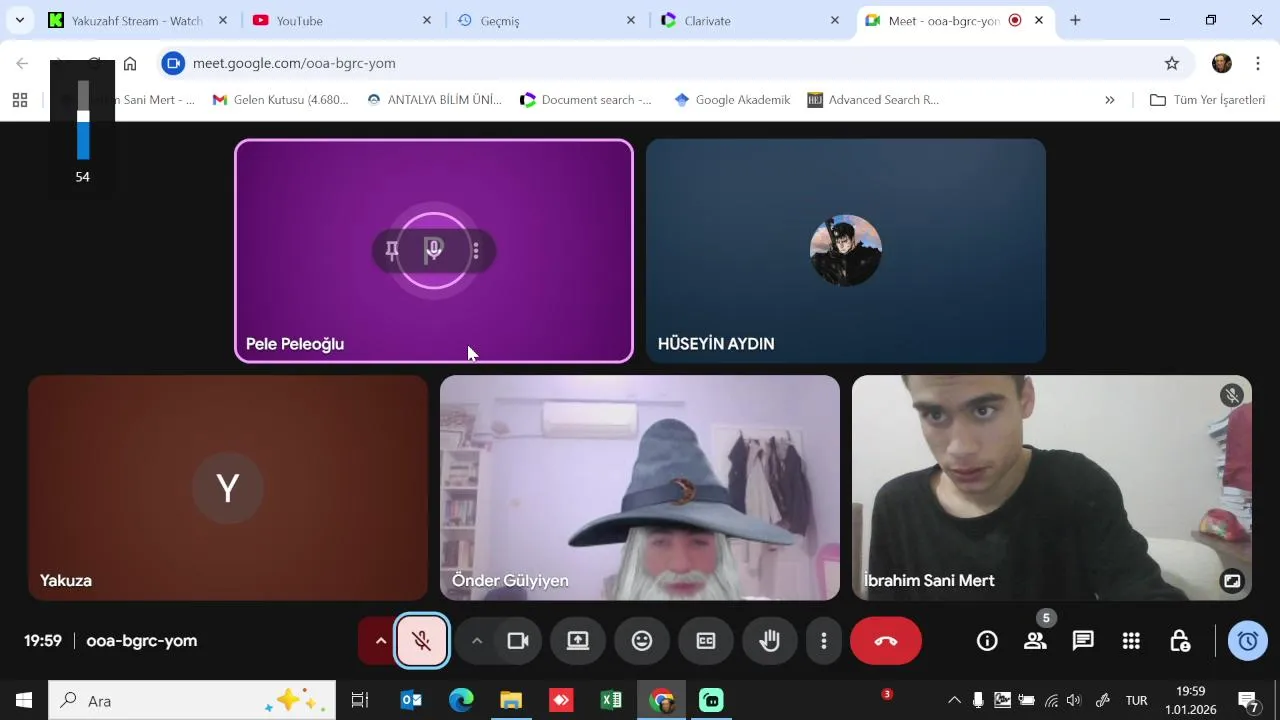Screen dimensions: 1280x720
Task: Click muted mic indicator on İbrahim tile
Action: (x=1232, y=395)
